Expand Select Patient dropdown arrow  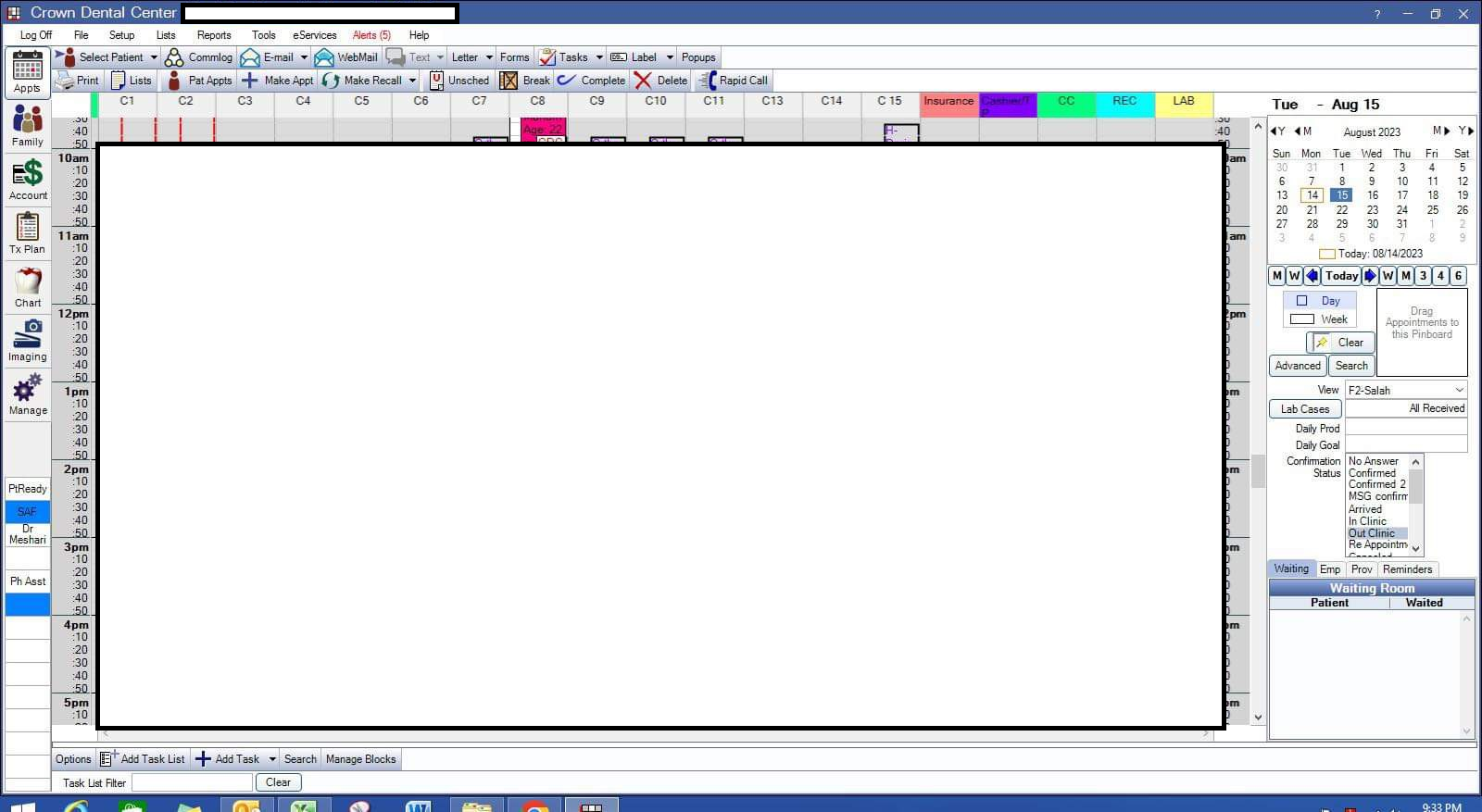pyautogui.click(x=154, y=57)
